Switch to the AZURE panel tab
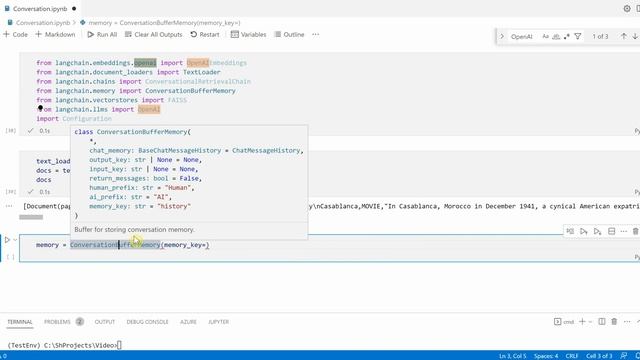This screenshot has width=640, height=360. pos(188,322)
